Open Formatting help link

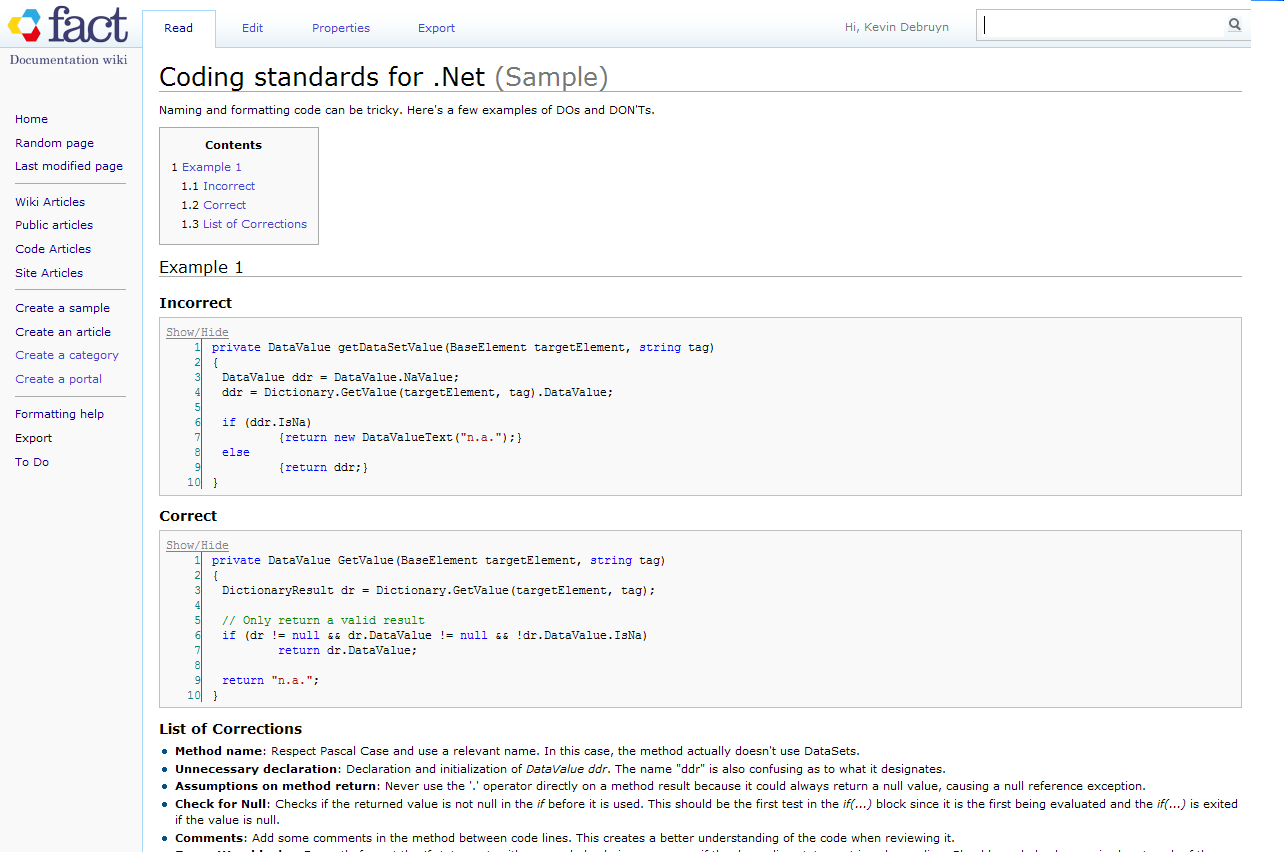[x=59, y=414]
